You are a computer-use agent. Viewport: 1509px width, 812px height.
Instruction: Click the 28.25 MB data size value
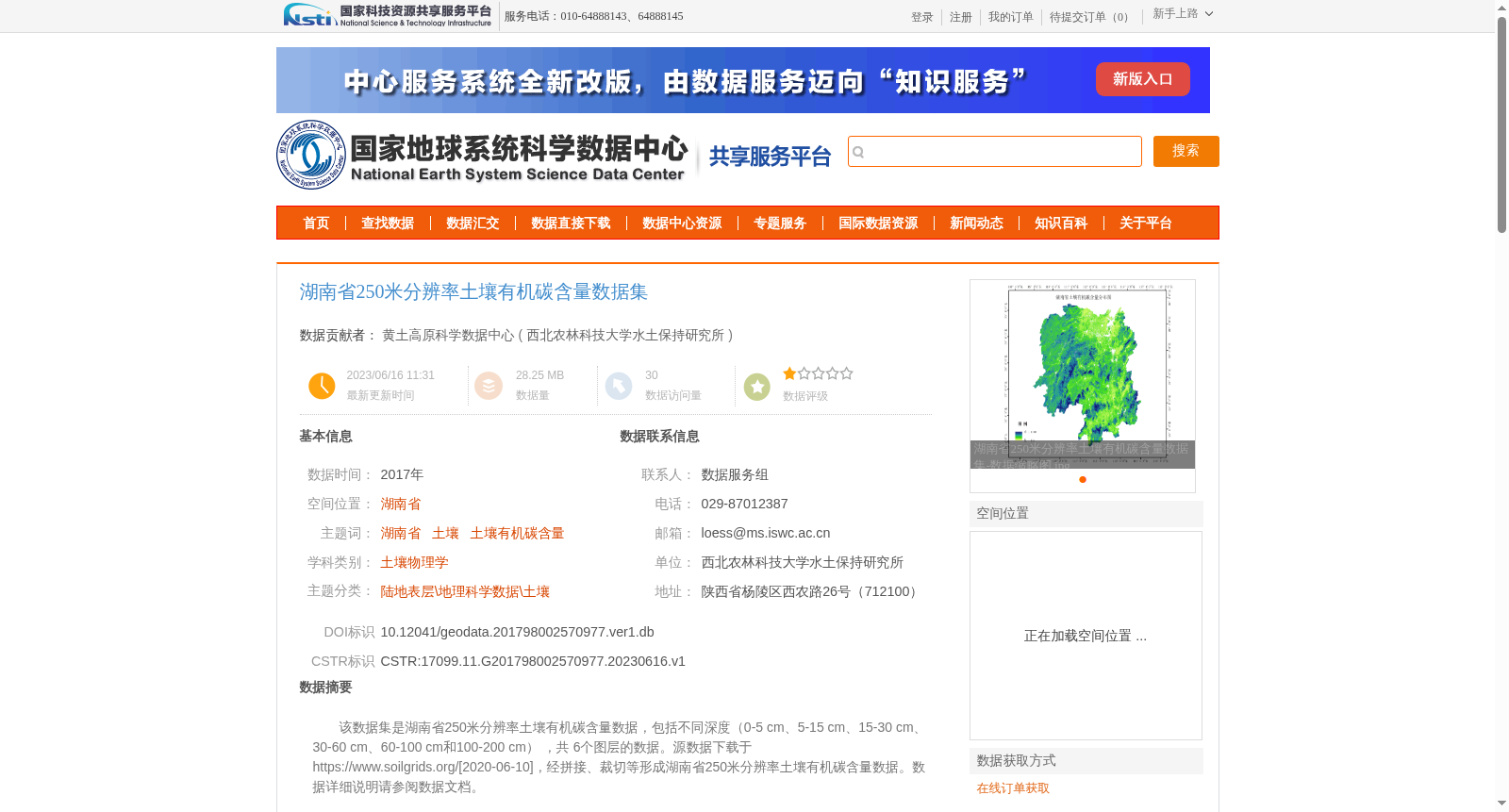pos(539,375)
